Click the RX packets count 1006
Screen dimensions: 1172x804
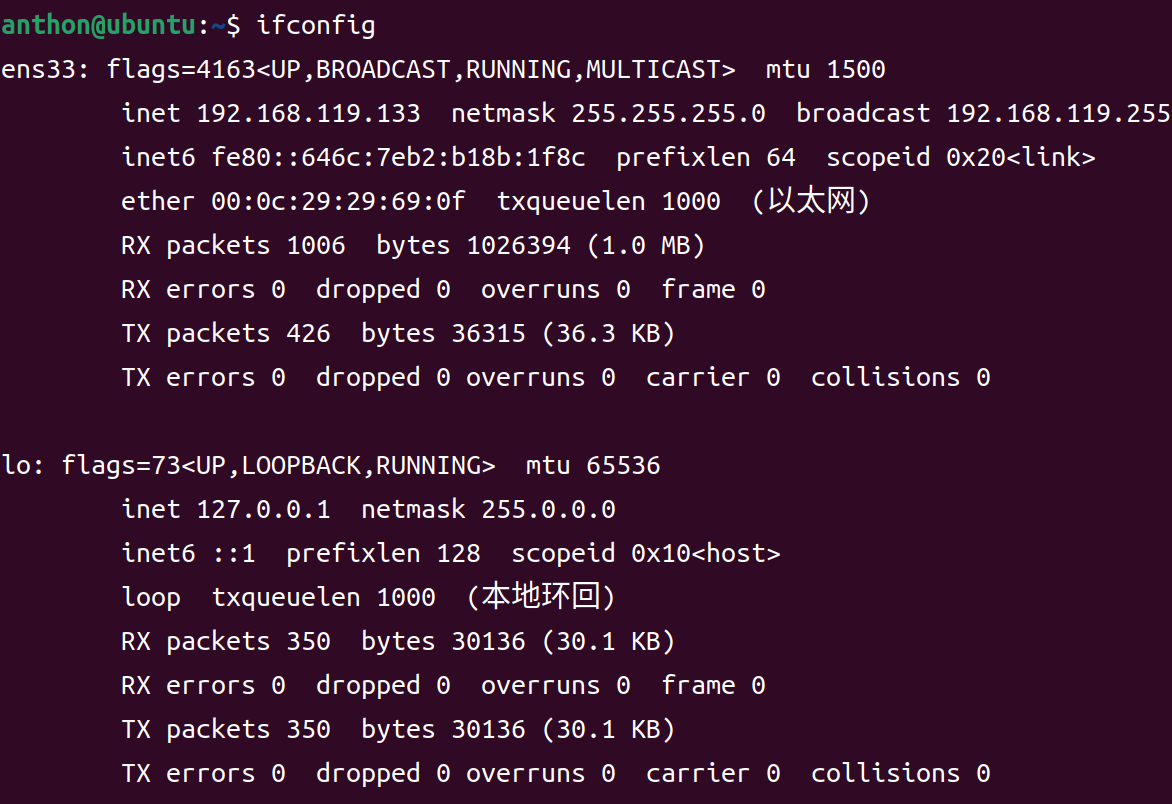(316, 246)
